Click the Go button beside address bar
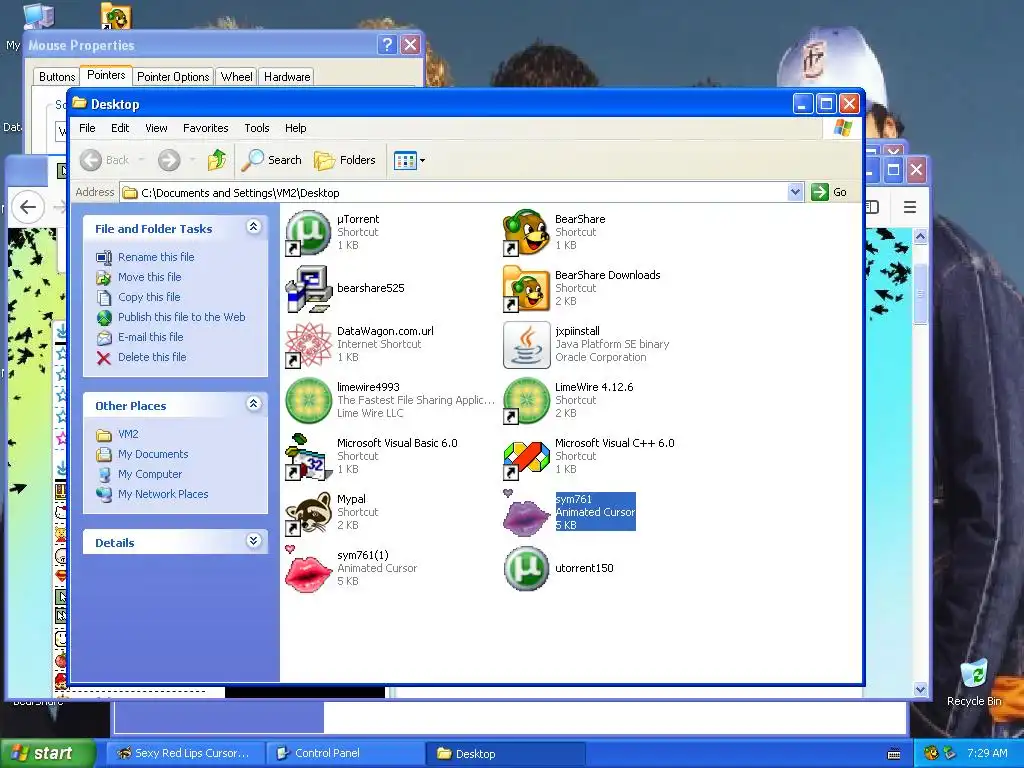The image size is (1024, 768). [829, 192]
